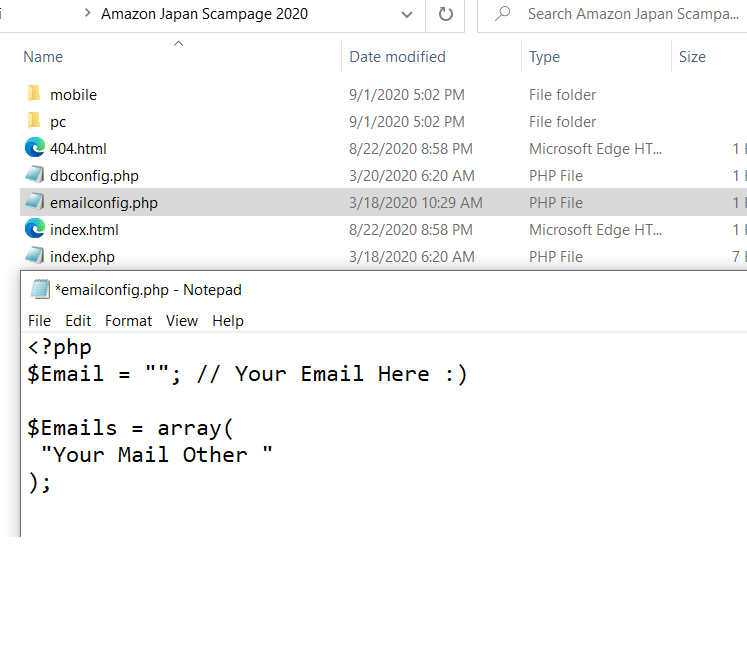Click the Notepad title bar icon
The height and width of the screenshot is (669, 747).
[x=40, y=289]
